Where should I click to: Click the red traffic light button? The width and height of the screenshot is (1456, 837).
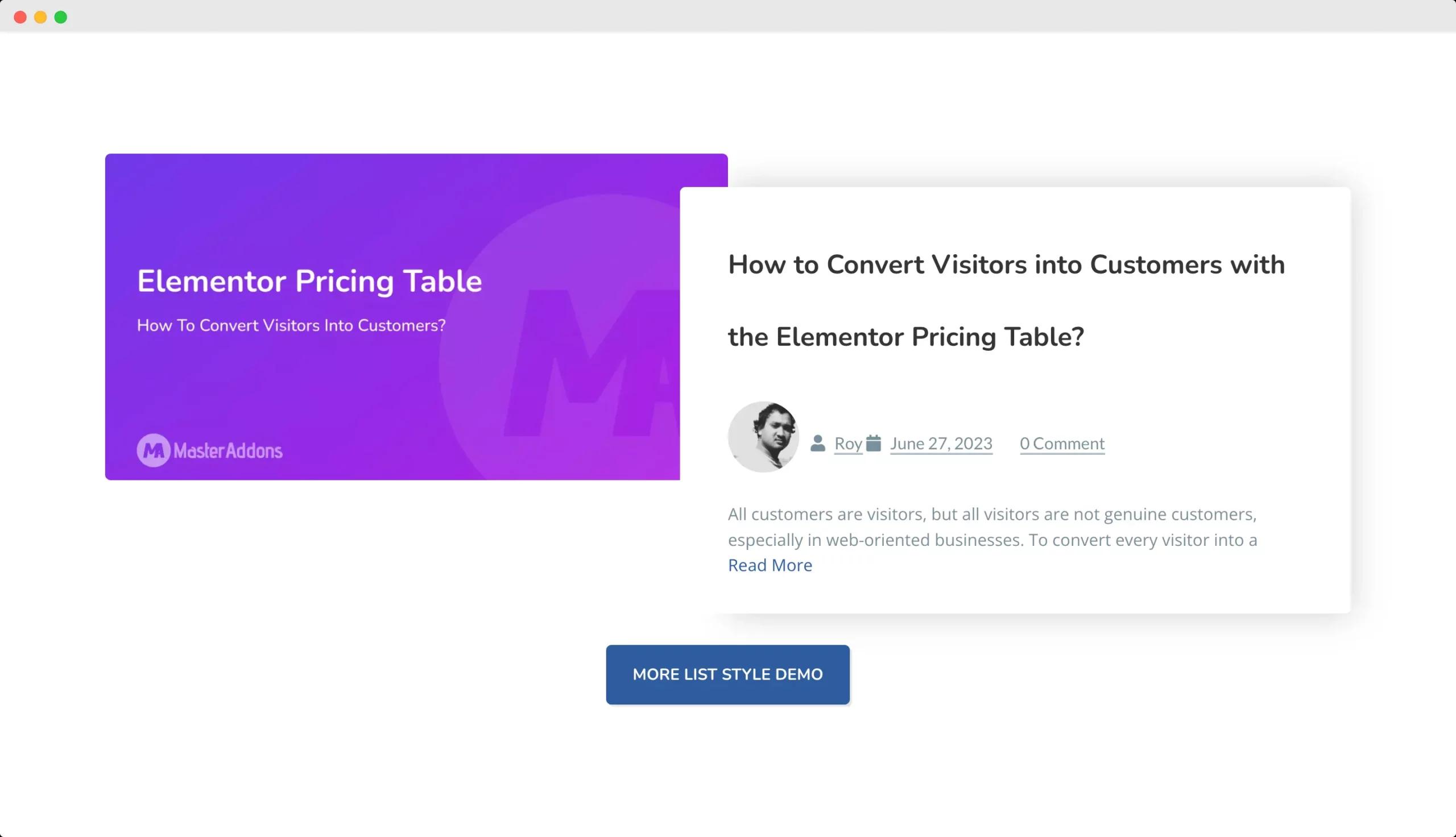pyautogui.click(x=20, y=16)
